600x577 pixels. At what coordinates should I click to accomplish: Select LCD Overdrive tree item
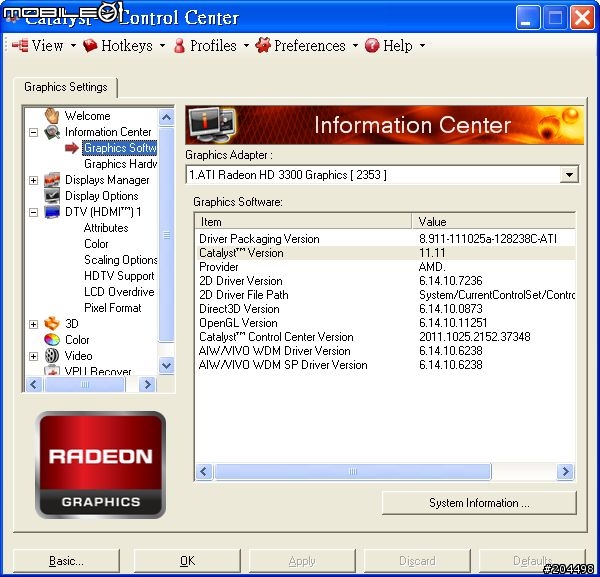[119, 292]
